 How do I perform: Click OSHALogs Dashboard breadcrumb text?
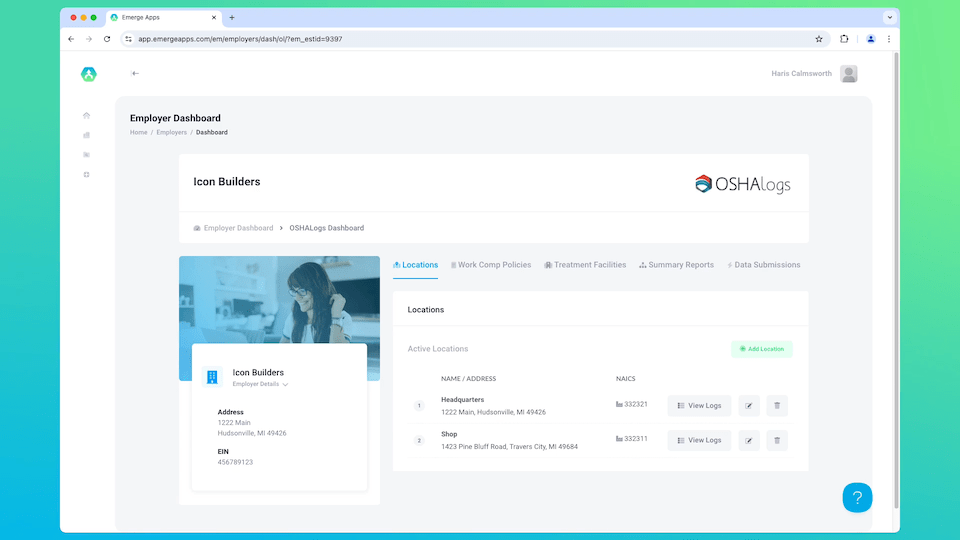(326, 228)
